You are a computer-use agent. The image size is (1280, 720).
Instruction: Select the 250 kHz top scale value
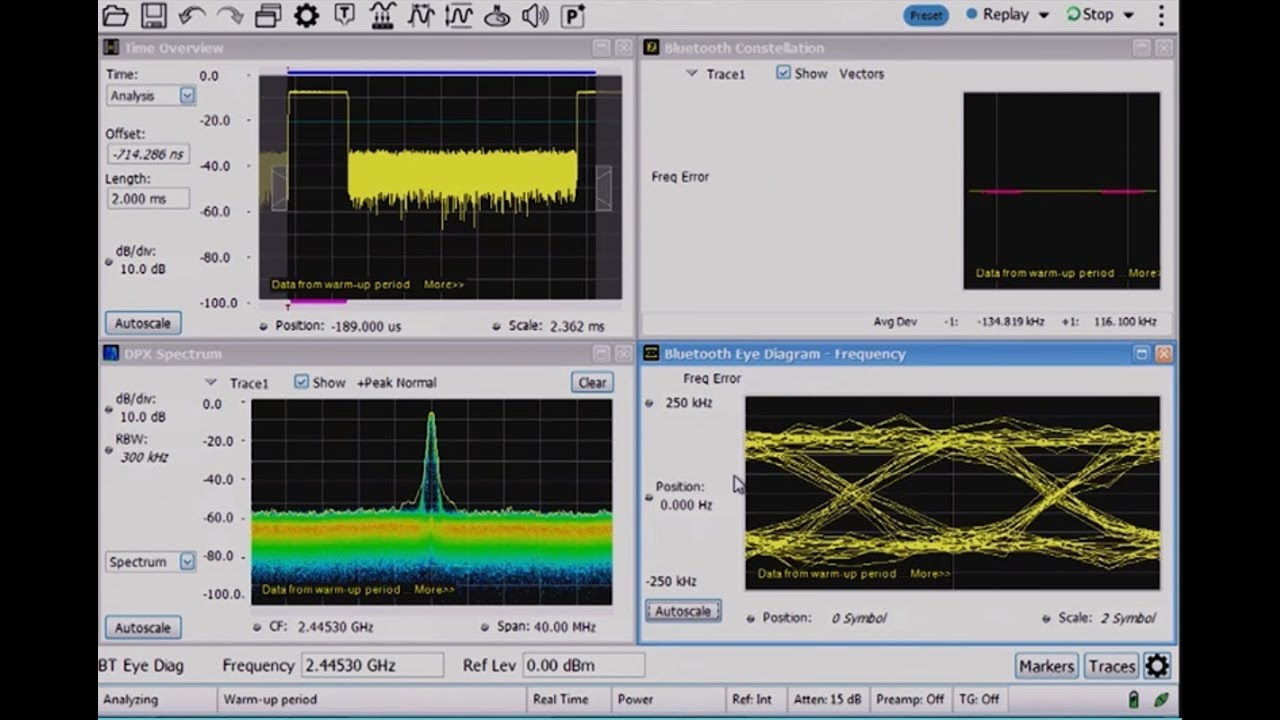coord(689,403)
